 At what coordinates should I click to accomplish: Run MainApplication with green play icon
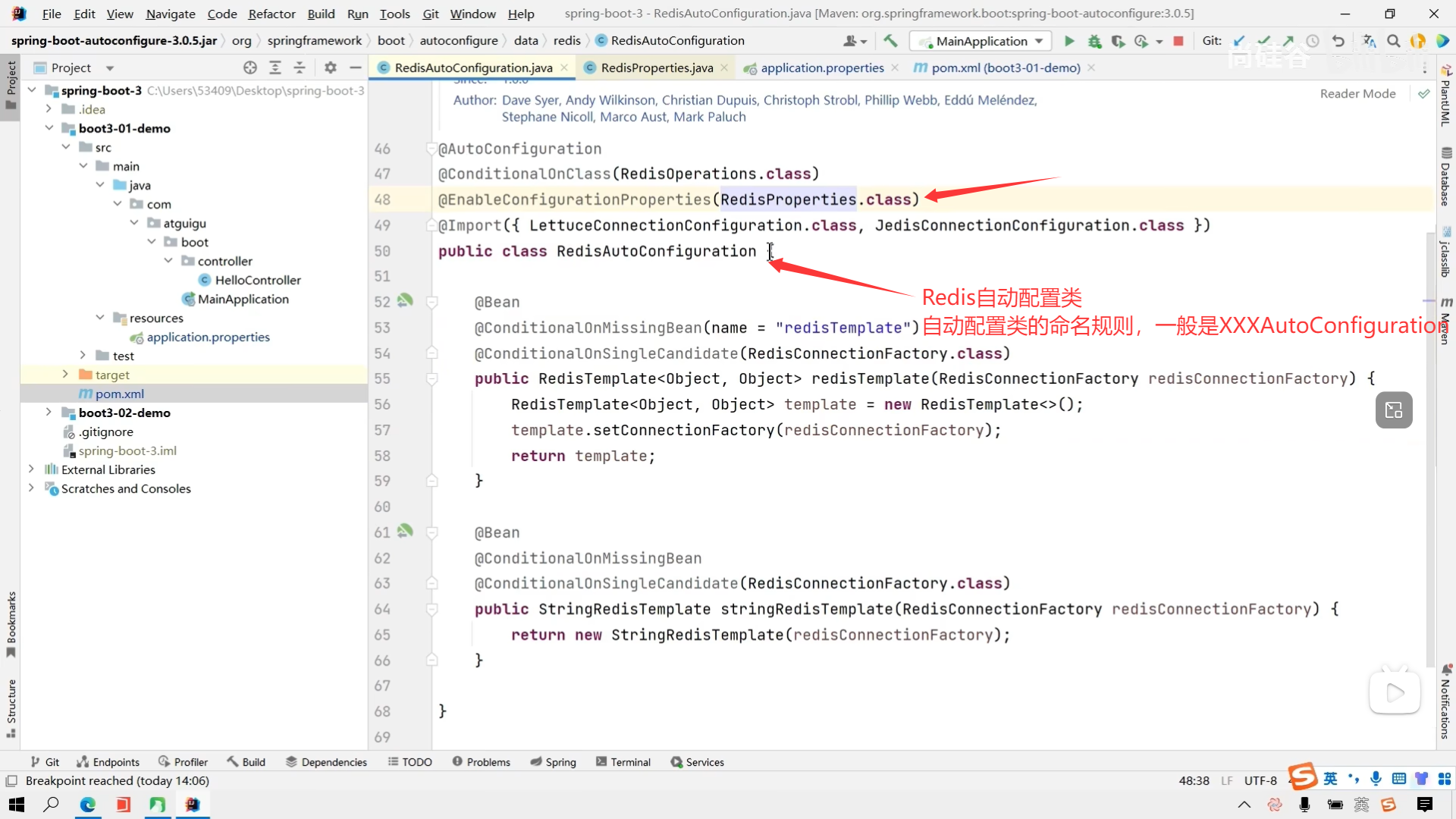(x=1069, y=41)
